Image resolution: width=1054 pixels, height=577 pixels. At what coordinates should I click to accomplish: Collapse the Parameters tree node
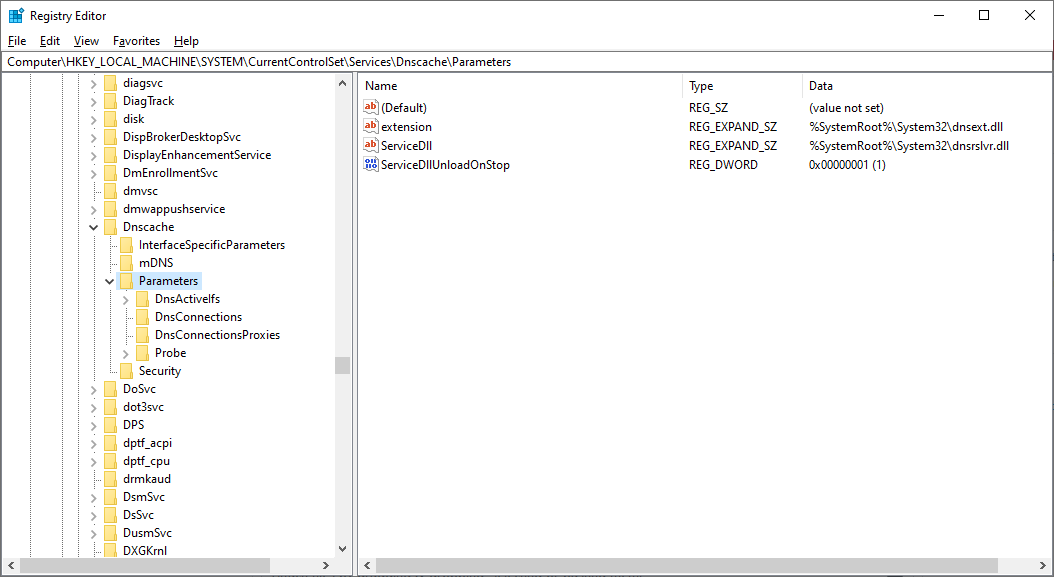click(110, 281)
